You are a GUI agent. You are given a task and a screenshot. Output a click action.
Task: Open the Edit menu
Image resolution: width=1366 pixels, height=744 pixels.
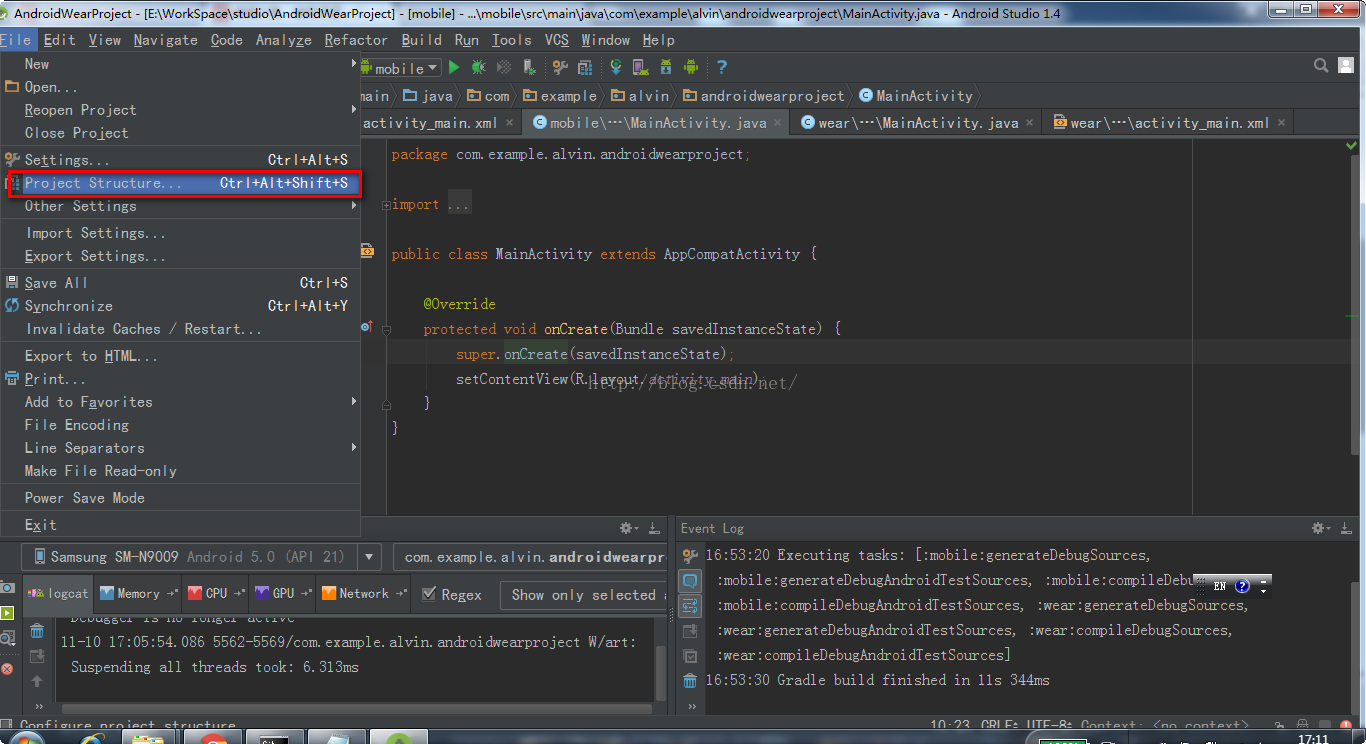click(x=59, y=40)
